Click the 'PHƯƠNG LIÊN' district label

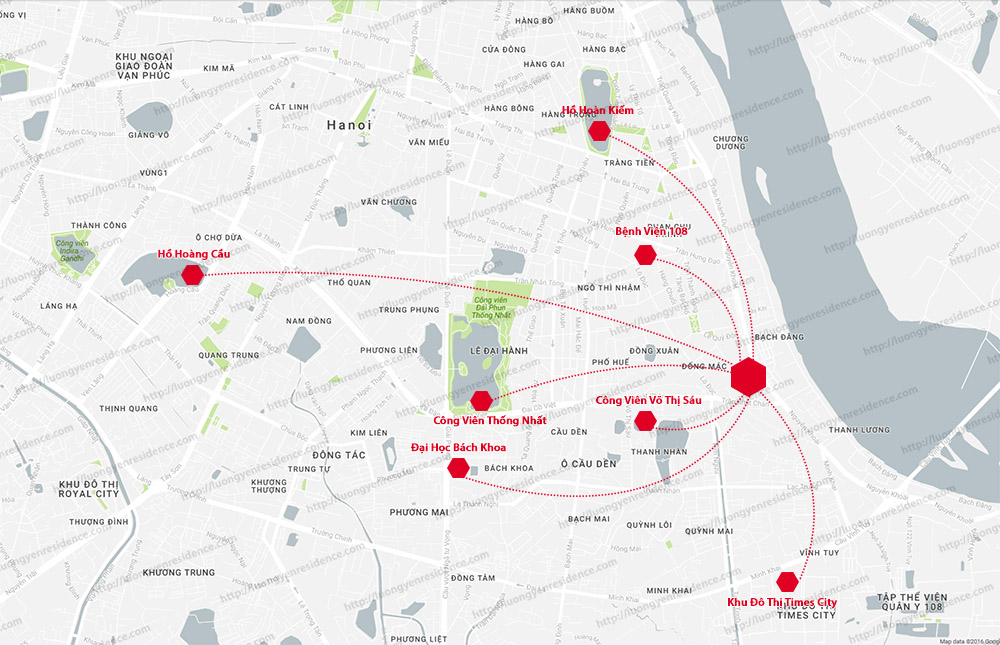pos(389,350)
